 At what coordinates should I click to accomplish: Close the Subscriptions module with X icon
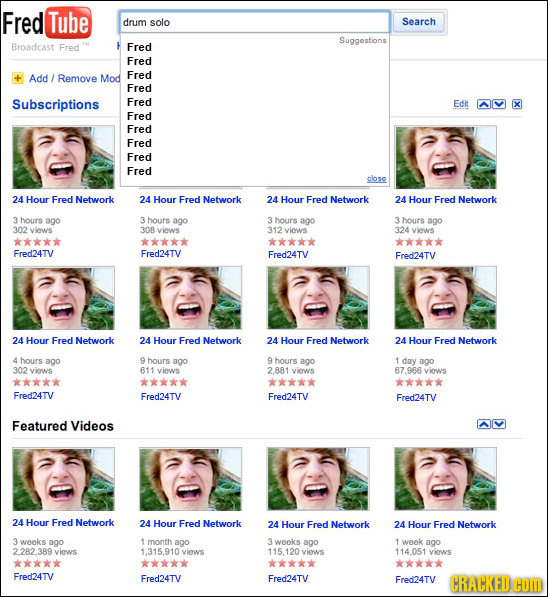pyautogui.click(x=516, y=104)
